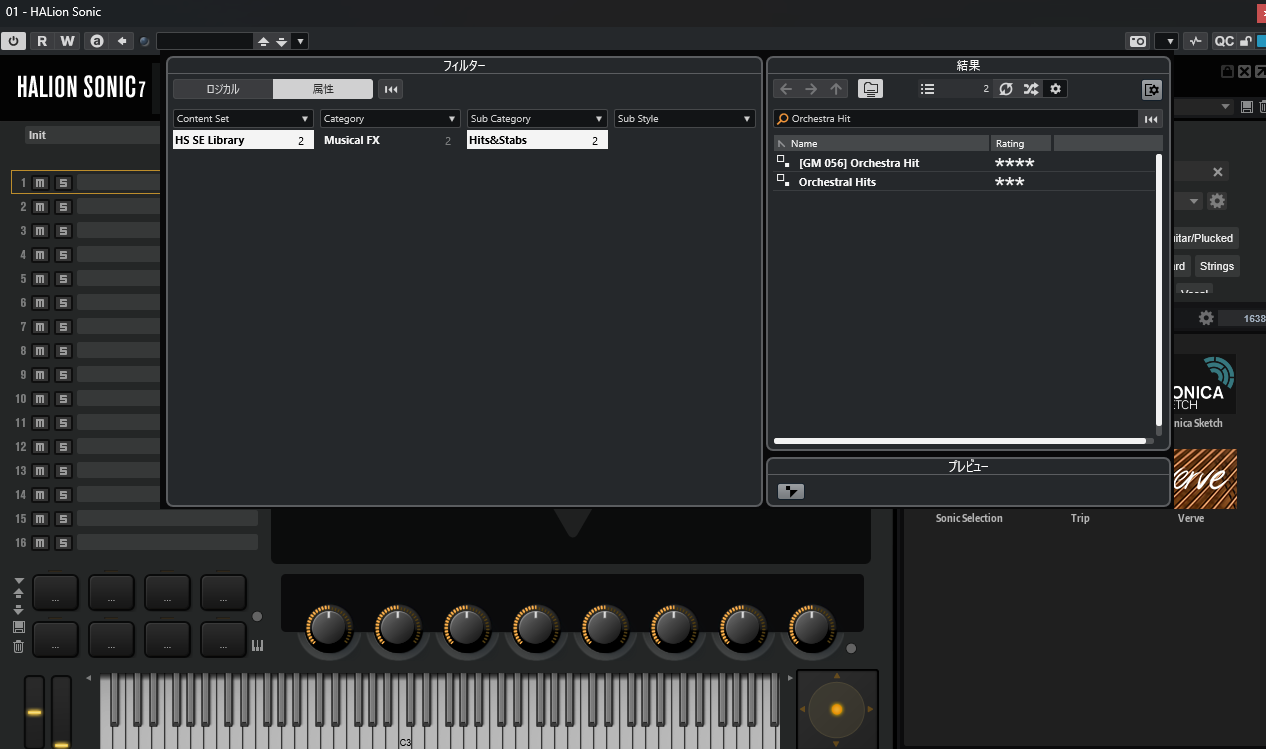1266x749 pixels.
Task: Click the preview panel play icon
Action: click(x=791, y=491)
